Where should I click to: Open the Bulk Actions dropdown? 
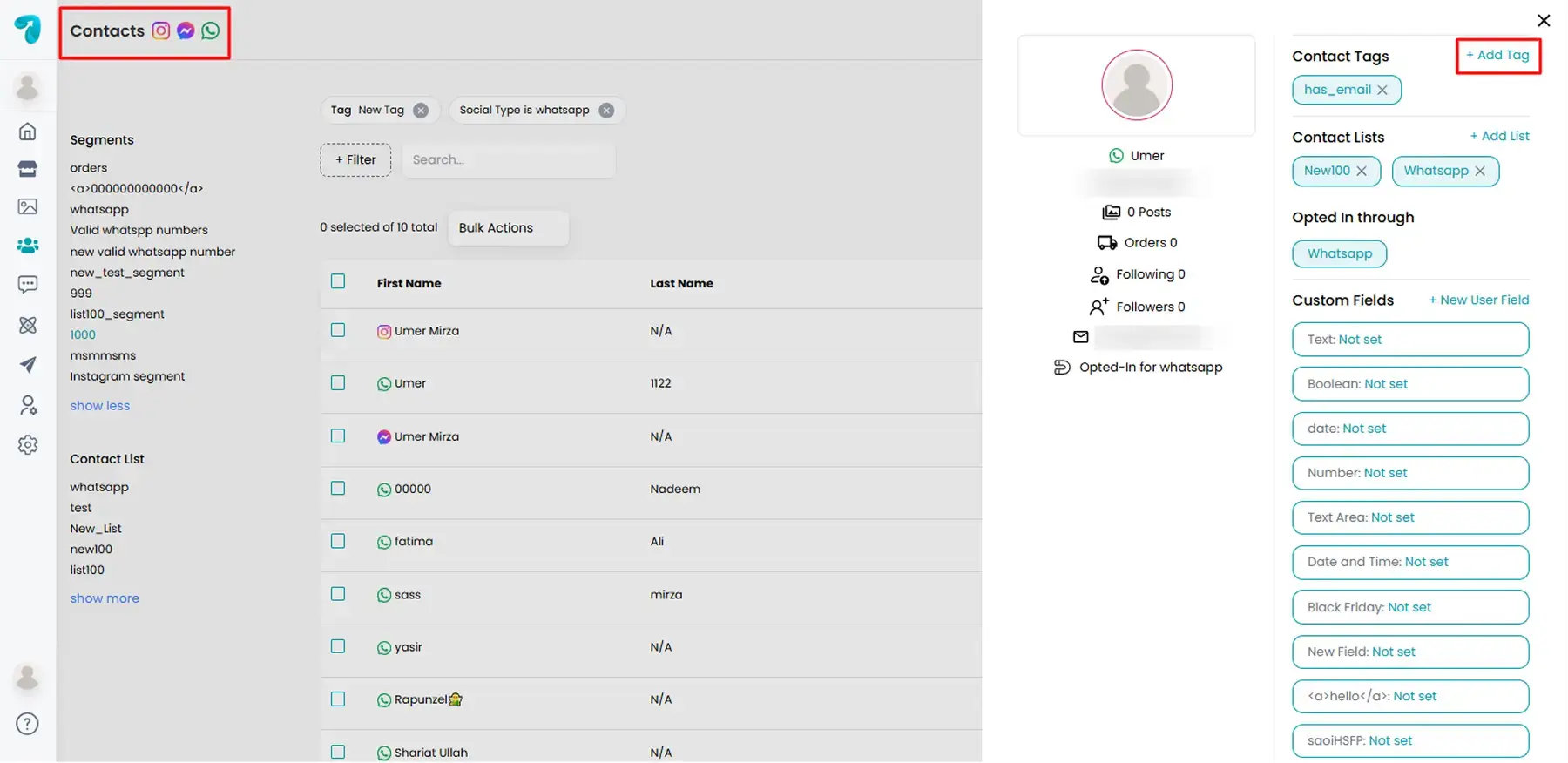(x=508, y=228)
